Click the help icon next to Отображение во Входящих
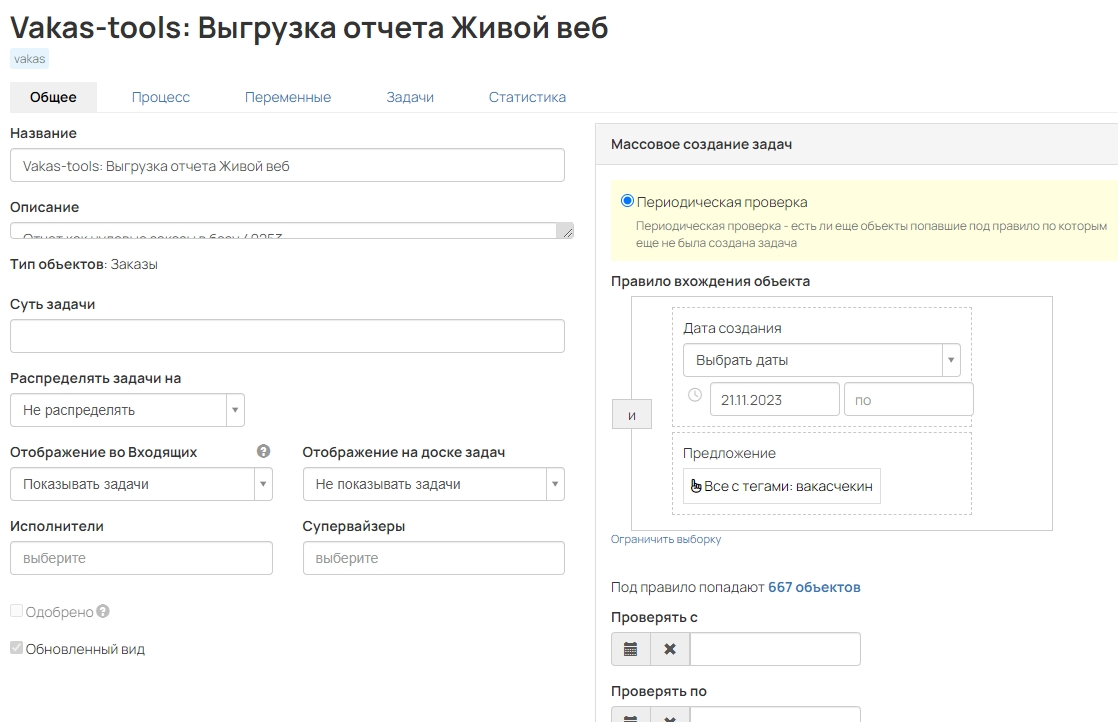 click(262, 452)
